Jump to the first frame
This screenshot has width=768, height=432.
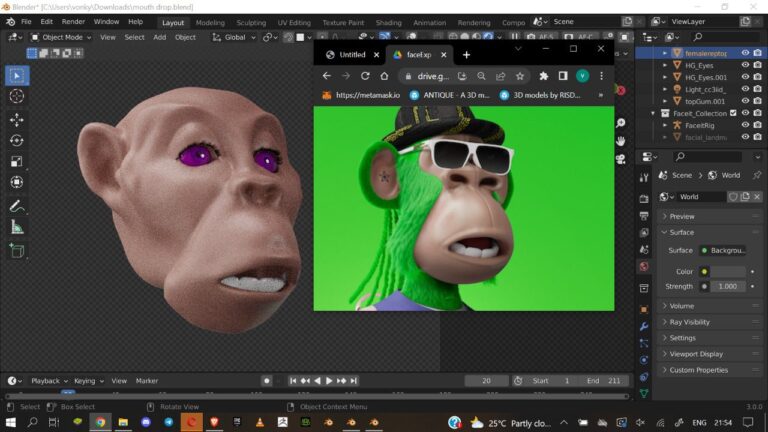click(293, 381)
